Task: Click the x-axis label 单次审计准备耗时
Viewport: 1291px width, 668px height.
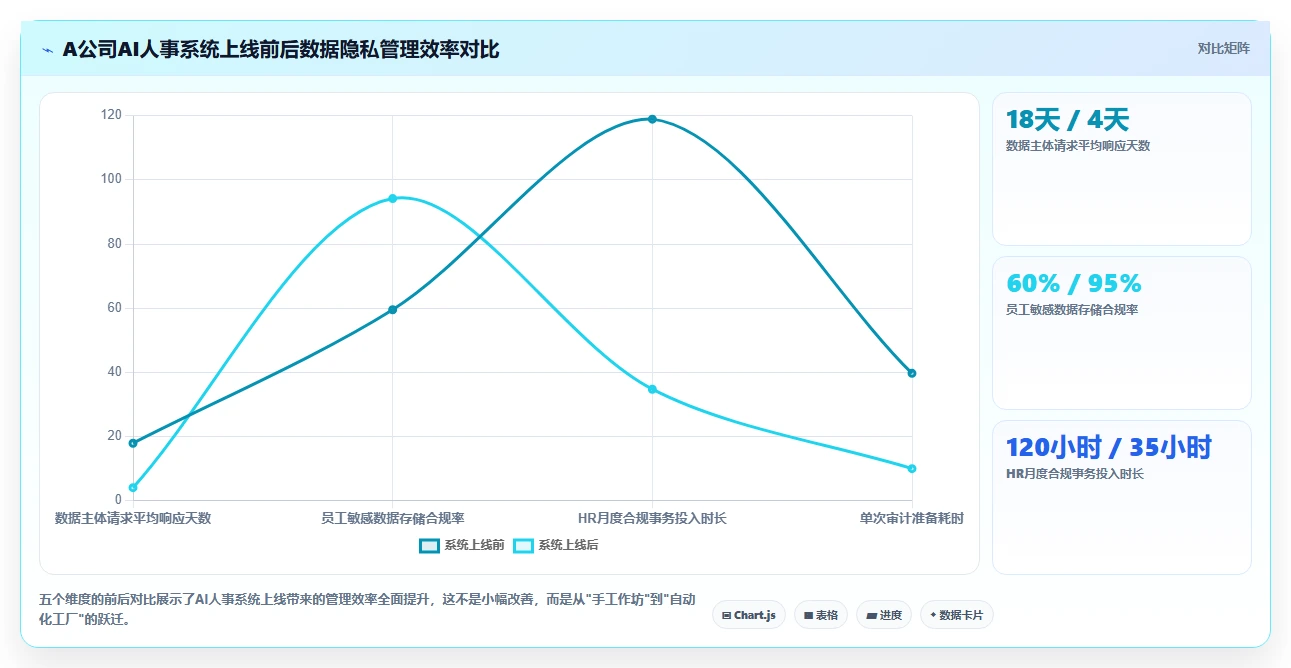Action: [911, 518]
